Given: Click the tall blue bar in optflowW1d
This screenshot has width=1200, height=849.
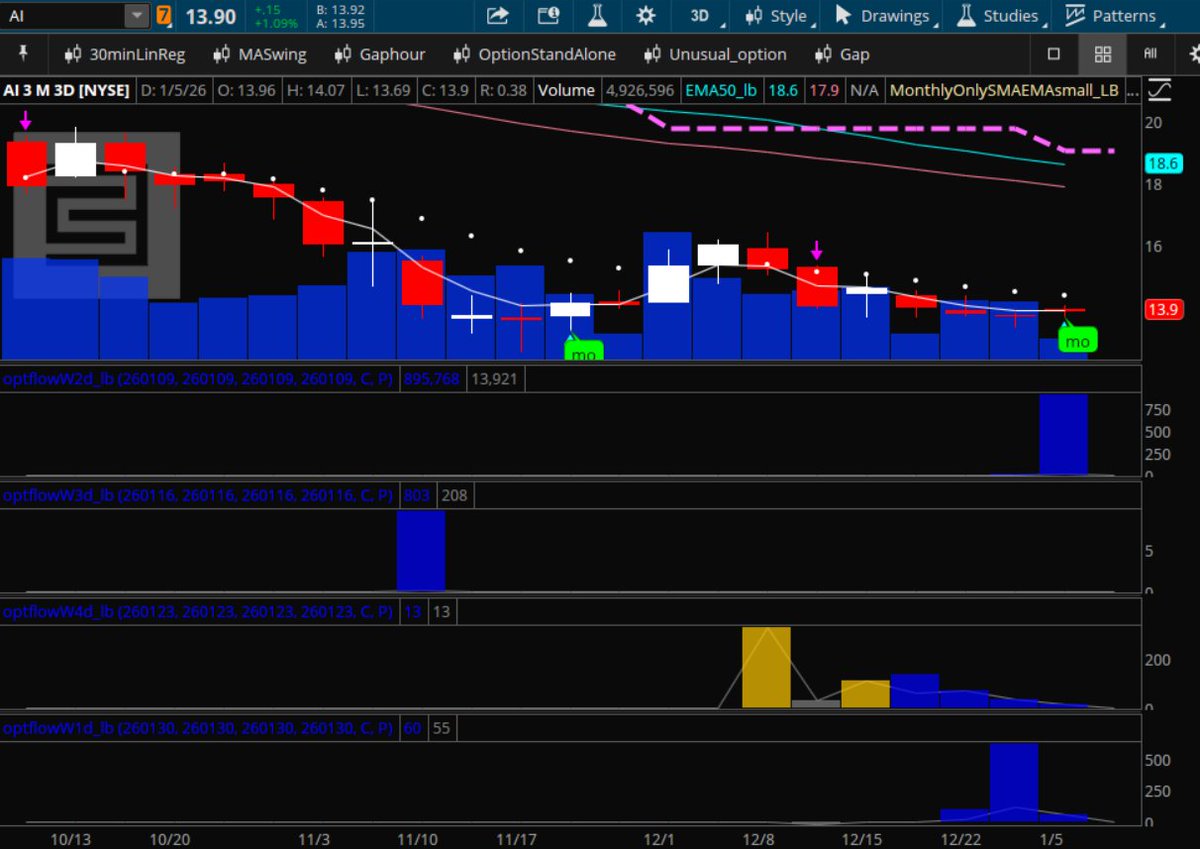Looking at the screenshot, I should [x=1014, y=784].
